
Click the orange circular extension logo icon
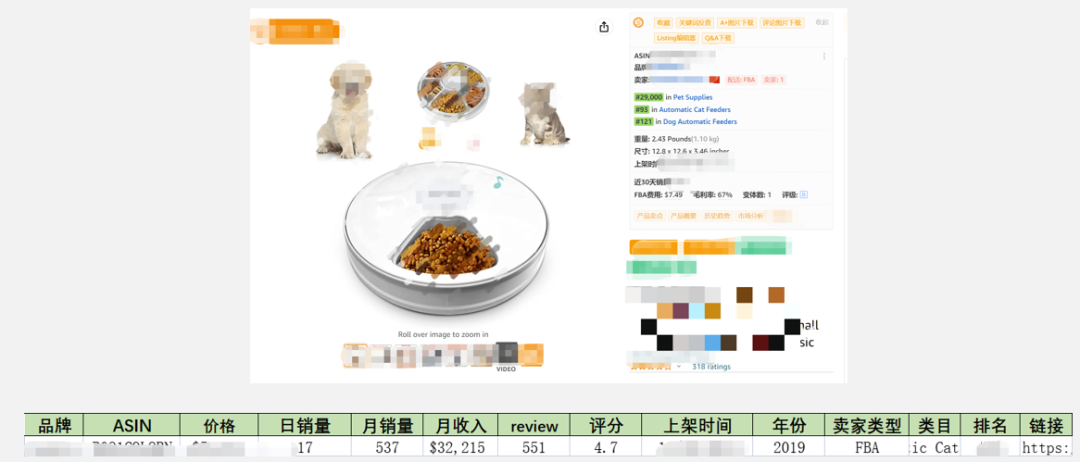(x=638, y=23)
